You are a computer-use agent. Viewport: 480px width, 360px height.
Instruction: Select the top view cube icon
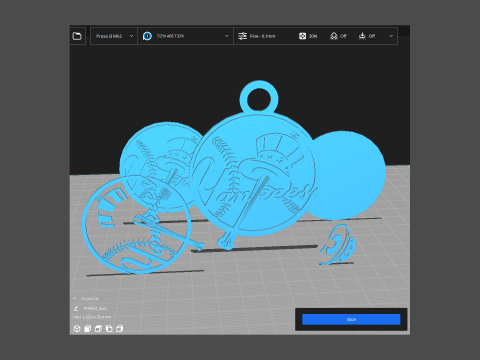tap(98, 329)
